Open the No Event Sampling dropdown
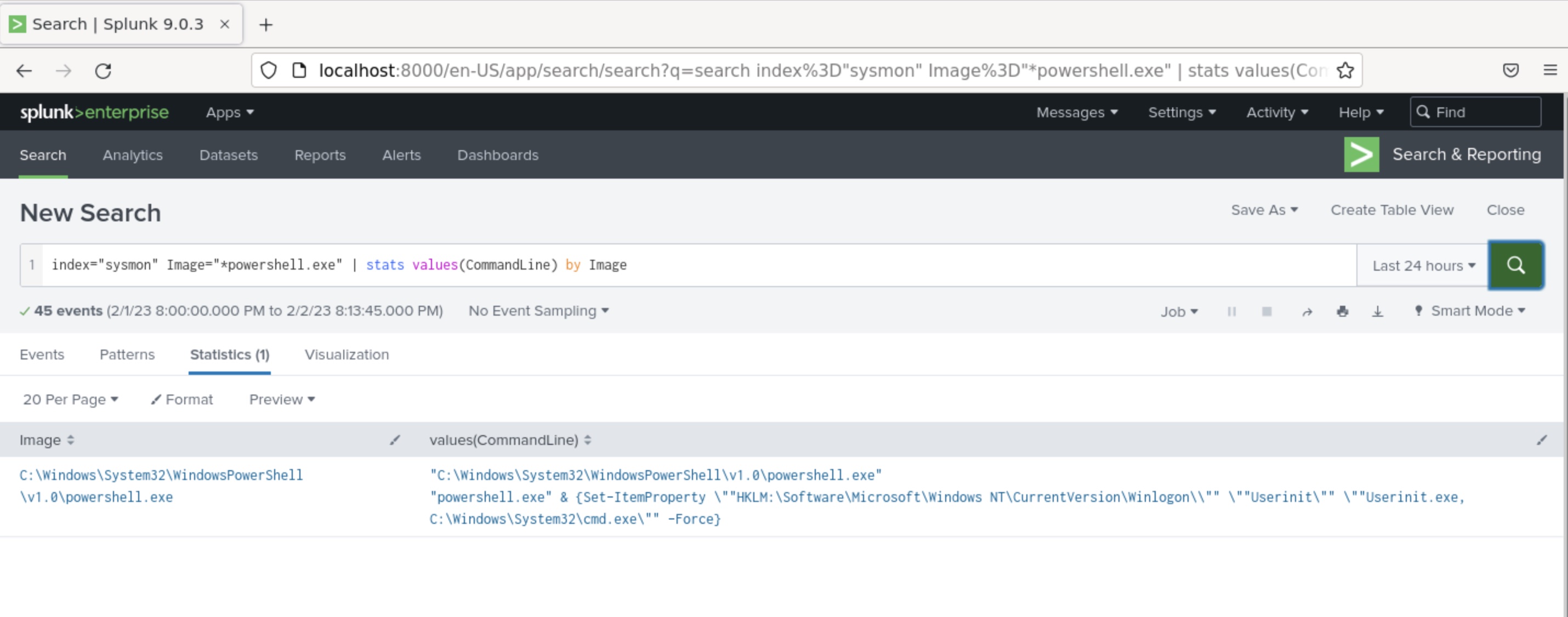Screen dimensions: 1568x617 click(538, 311)
